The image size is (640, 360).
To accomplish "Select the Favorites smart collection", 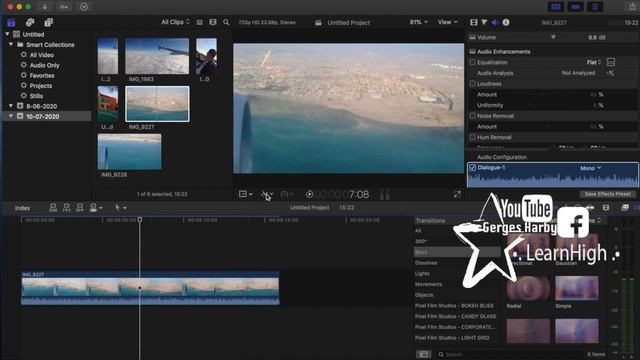I will [42, 76].
